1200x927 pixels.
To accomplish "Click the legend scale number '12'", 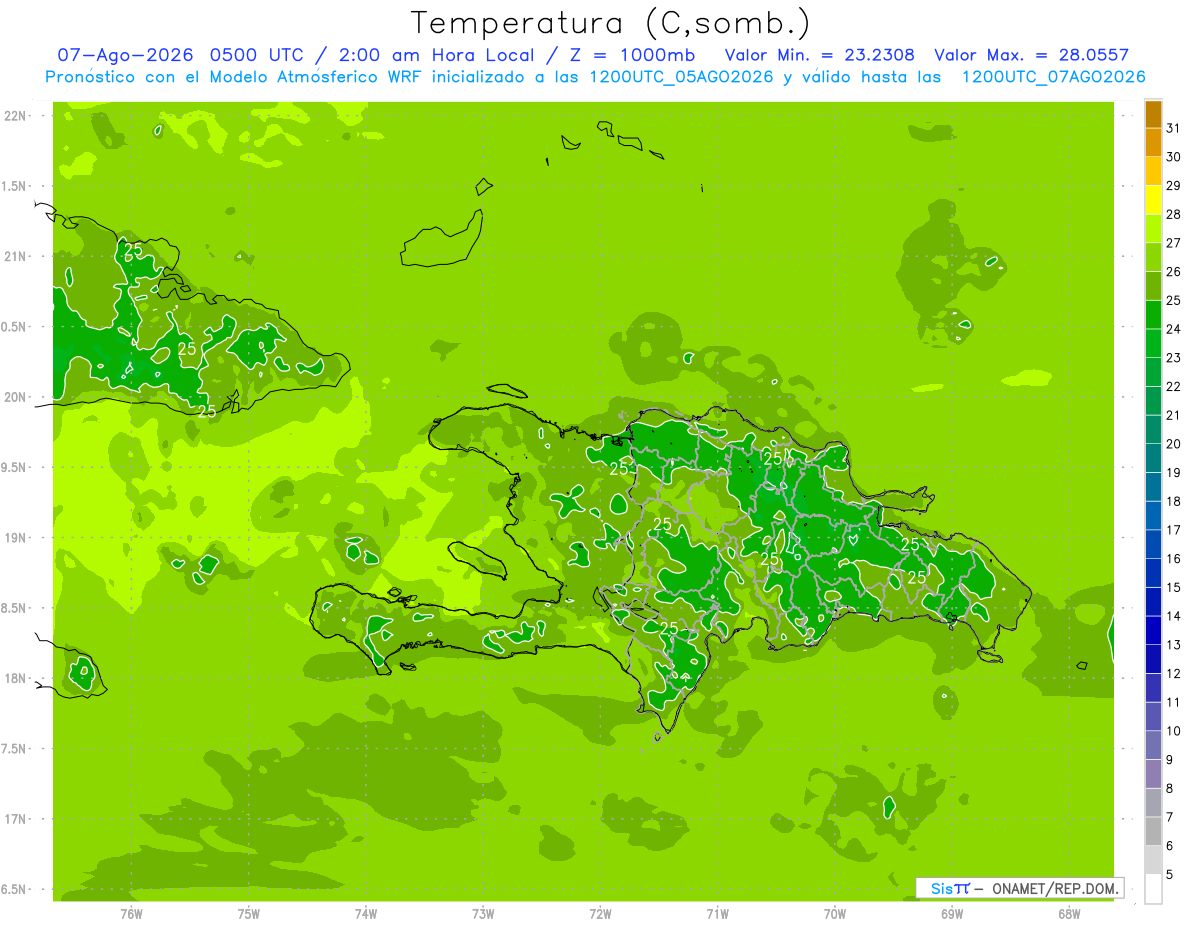I will pos(1174,673).
